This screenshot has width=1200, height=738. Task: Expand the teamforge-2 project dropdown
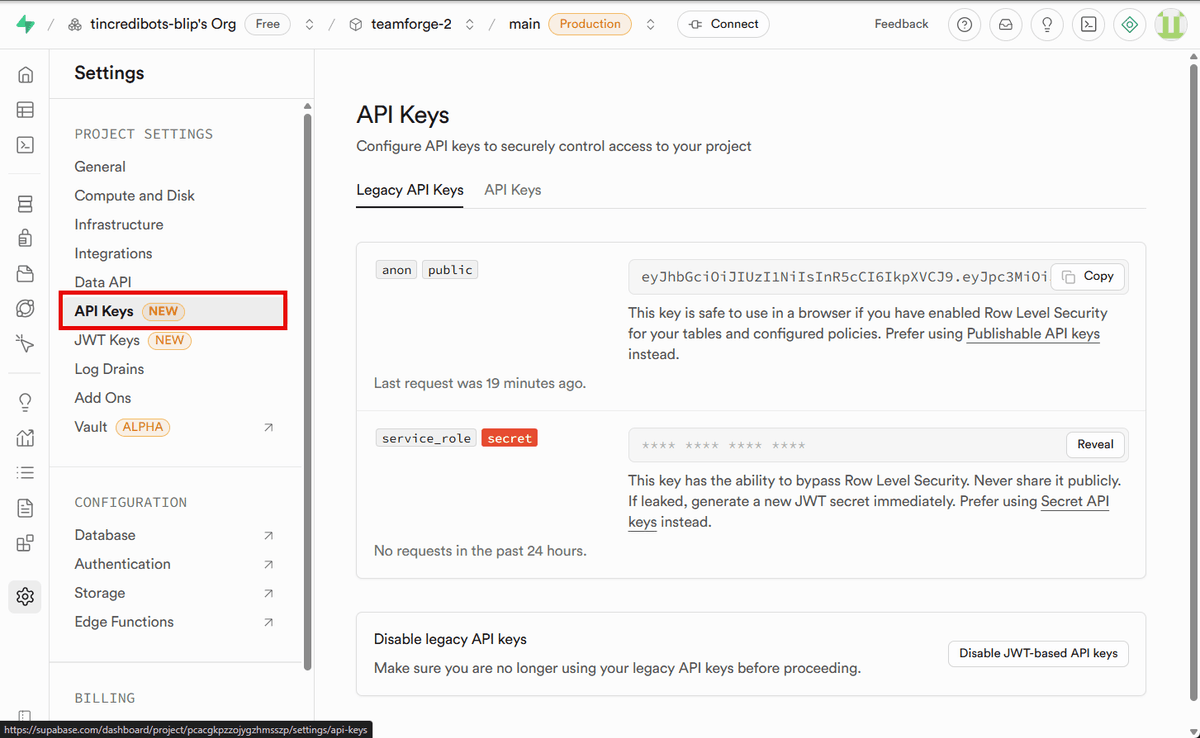[x=469, y=24]
